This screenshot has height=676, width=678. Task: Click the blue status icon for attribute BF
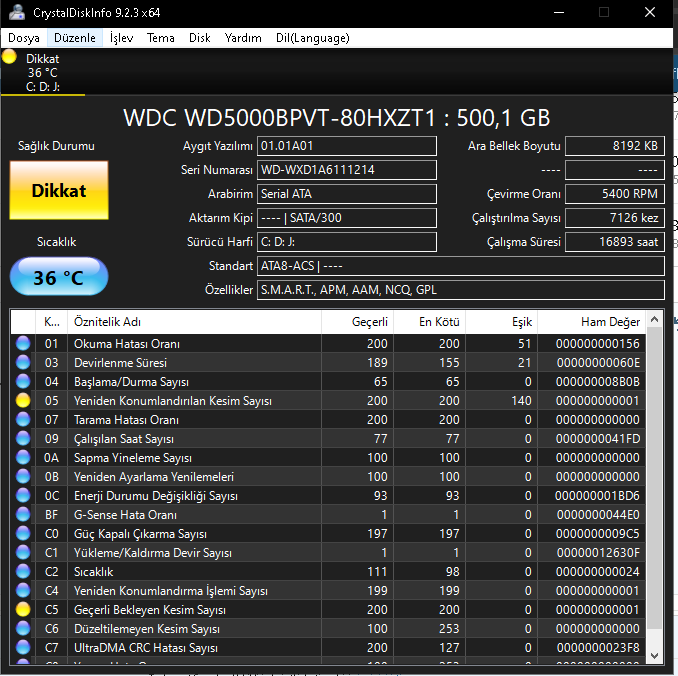point(23,515)
